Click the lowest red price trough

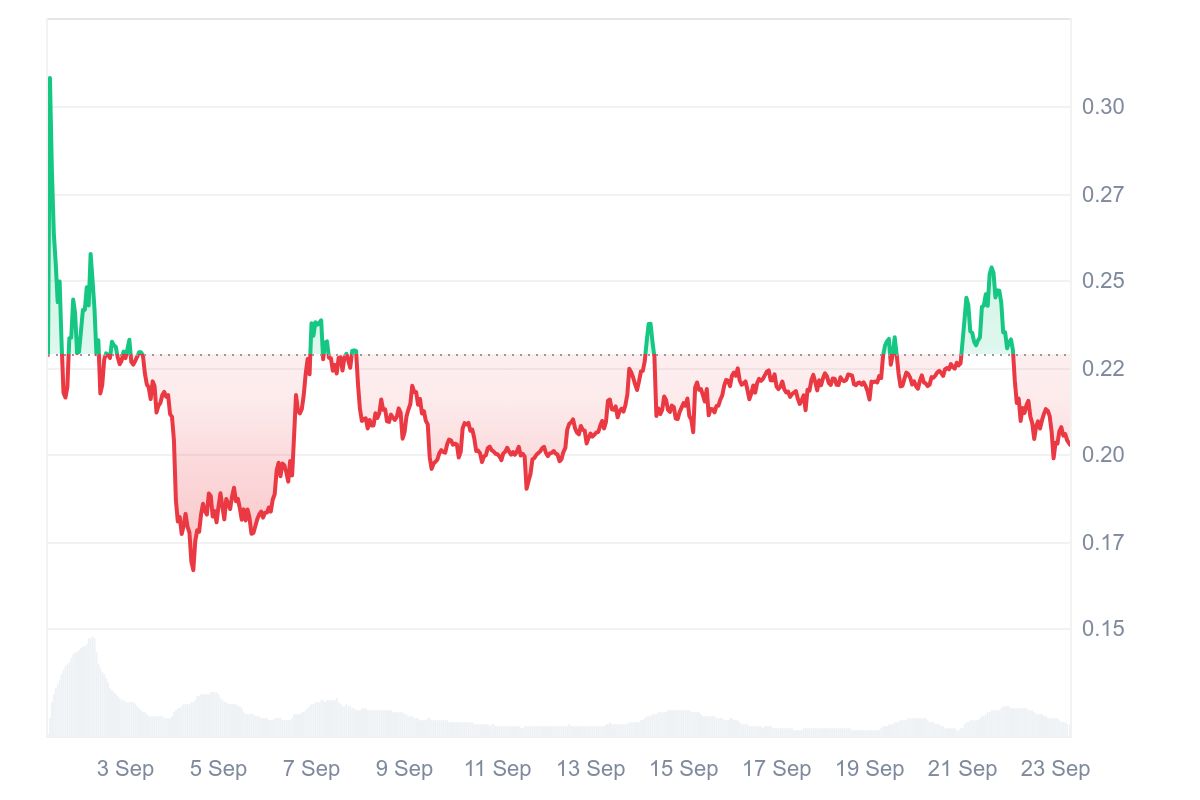click(193, 570)
